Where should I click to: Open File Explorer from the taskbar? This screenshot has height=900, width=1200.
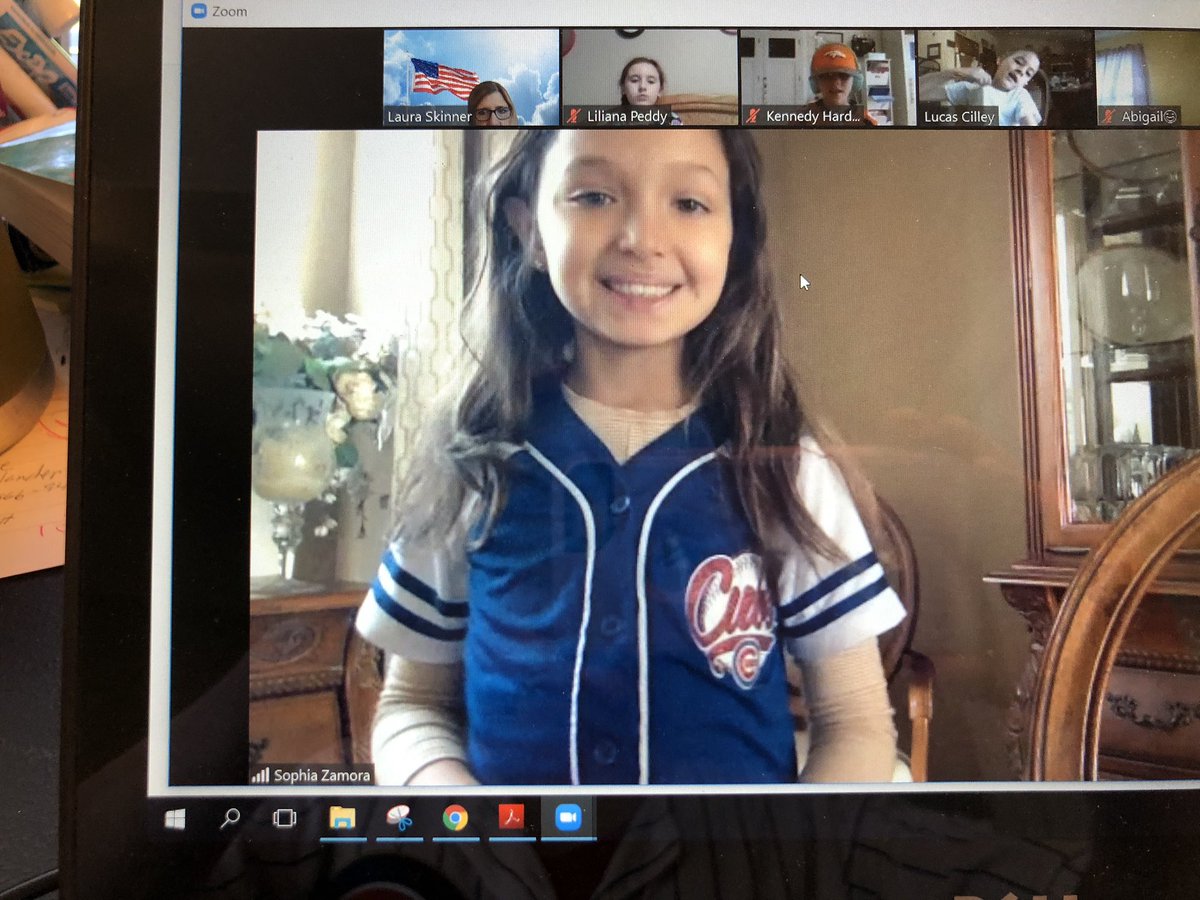click(x=343, y=818)
